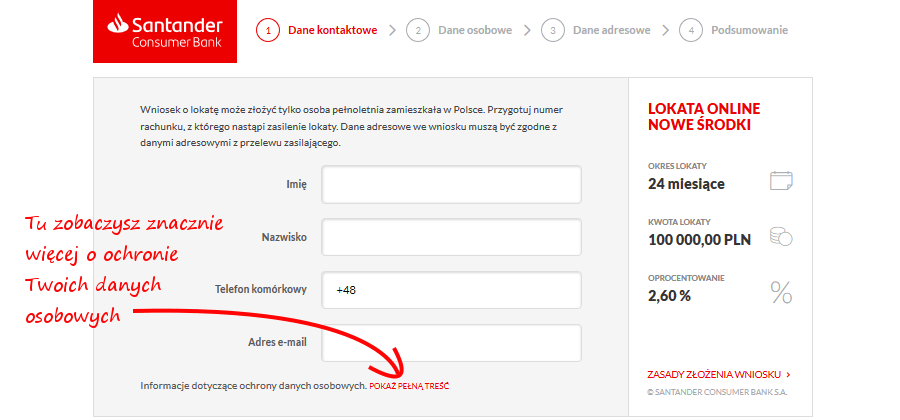900x420 pixels.
Task: Click the chevron after Dane osobowe
Action: (x=527, y=30)
